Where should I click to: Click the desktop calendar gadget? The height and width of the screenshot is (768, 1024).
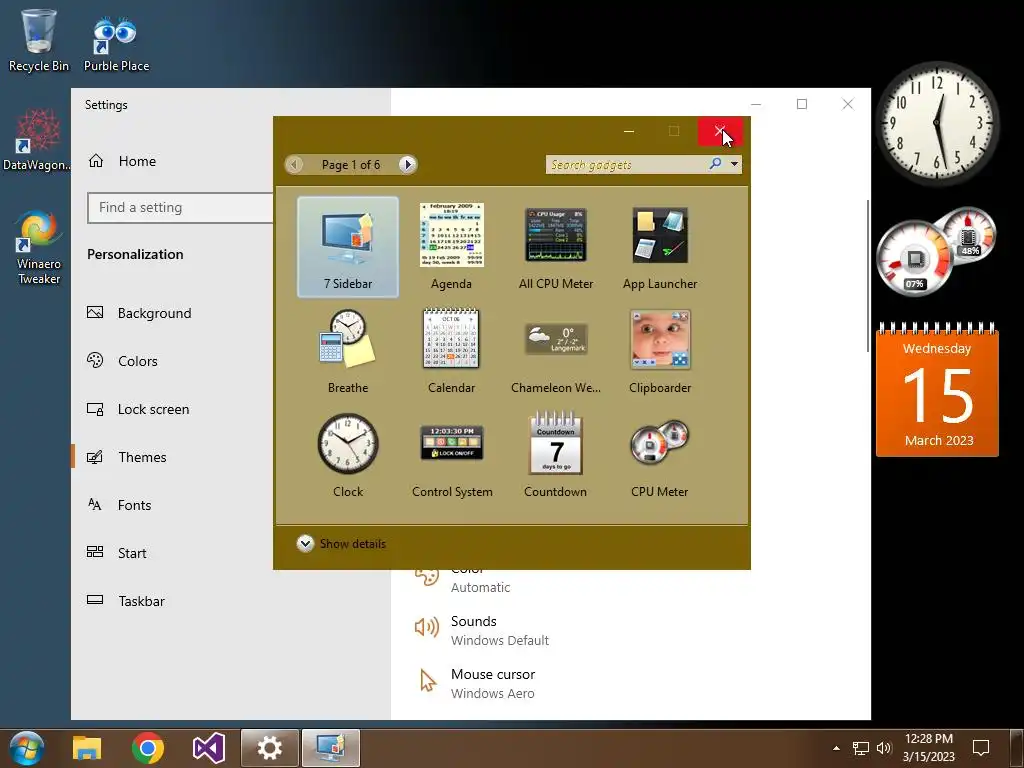point(937,390)
